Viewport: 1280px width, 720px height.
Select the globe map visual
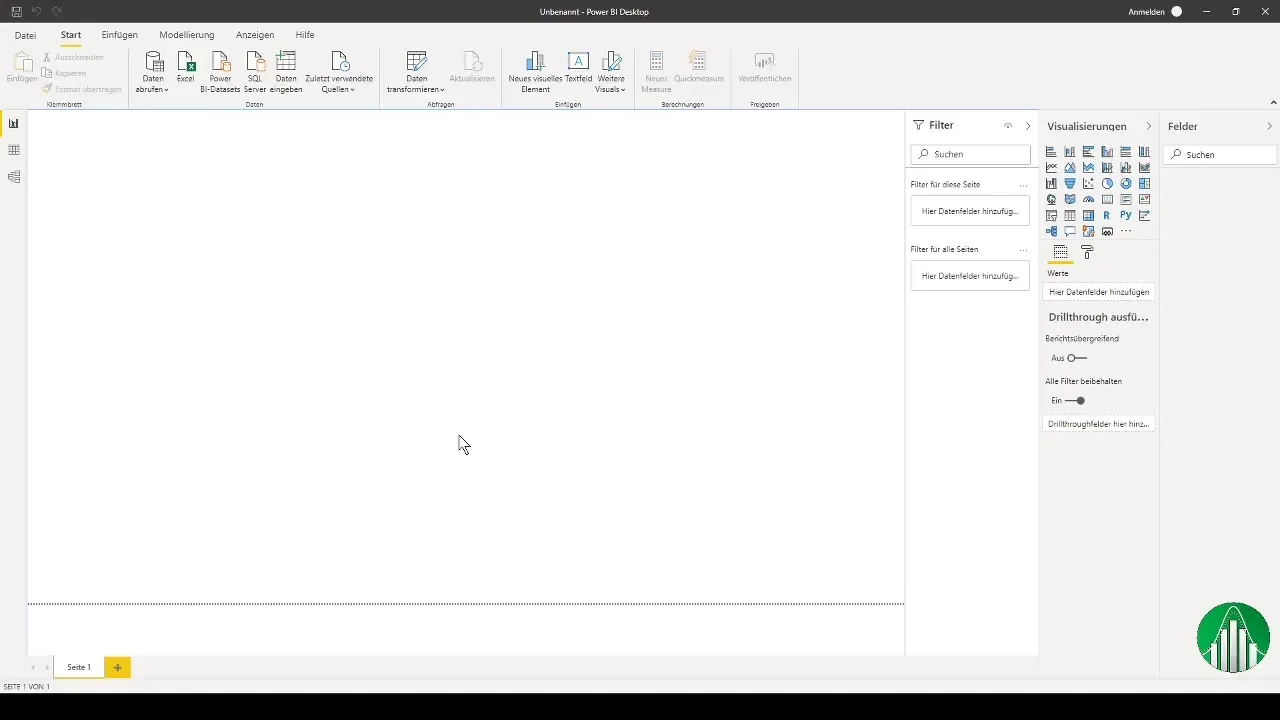pos(1051,199)
